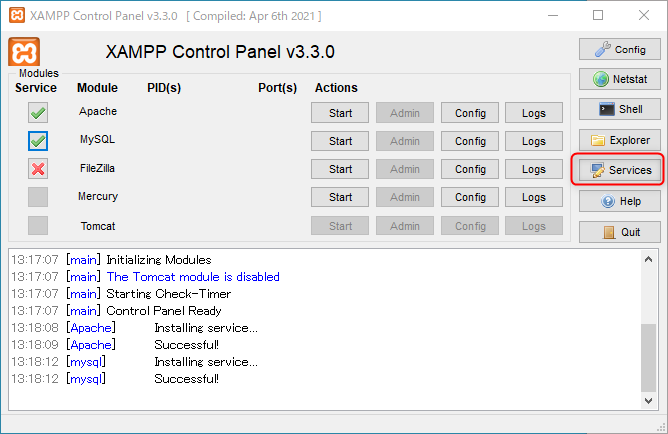Start the Apache module
Screen dimensions: 668x434
[x=340, y=113]
